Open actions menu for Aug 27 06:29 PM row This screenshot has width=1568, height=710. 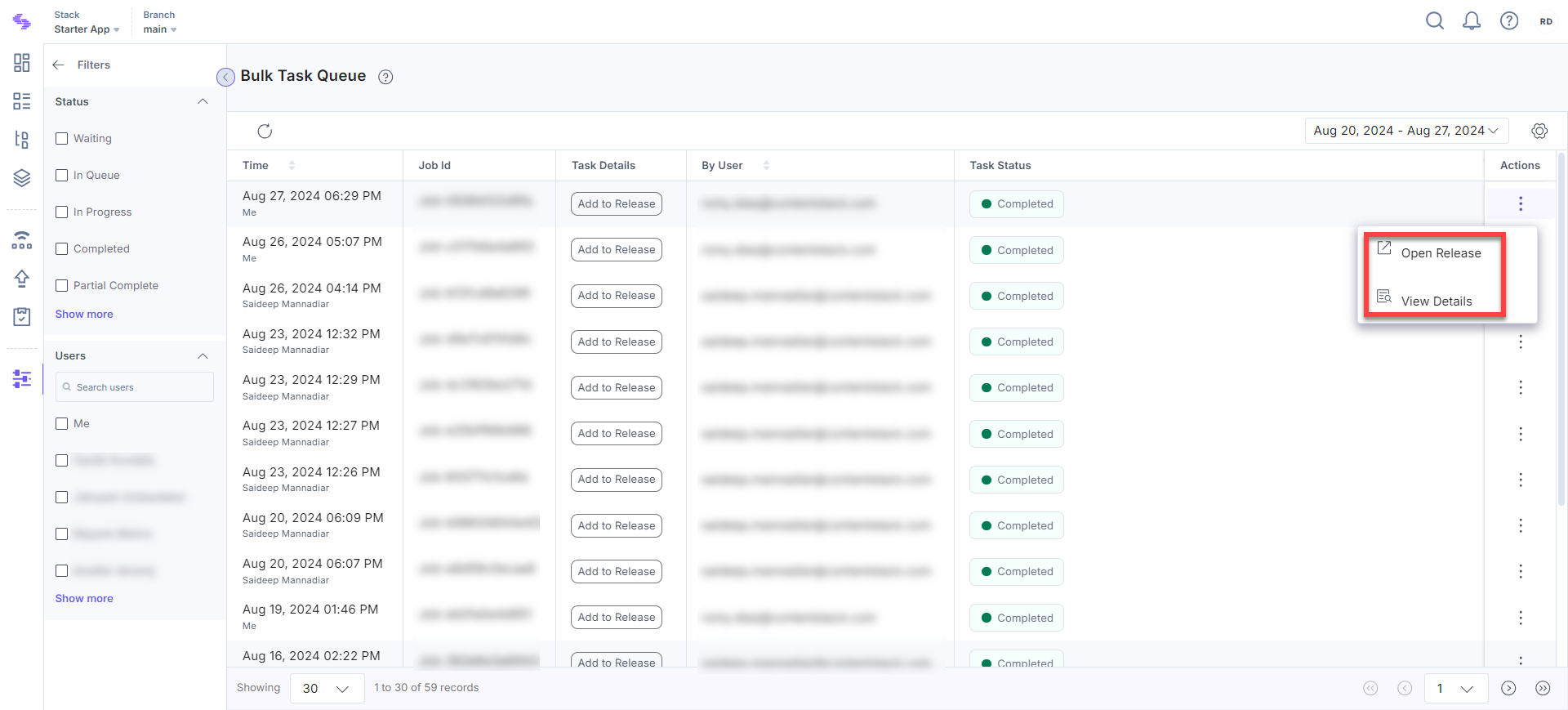[1521, 203]
